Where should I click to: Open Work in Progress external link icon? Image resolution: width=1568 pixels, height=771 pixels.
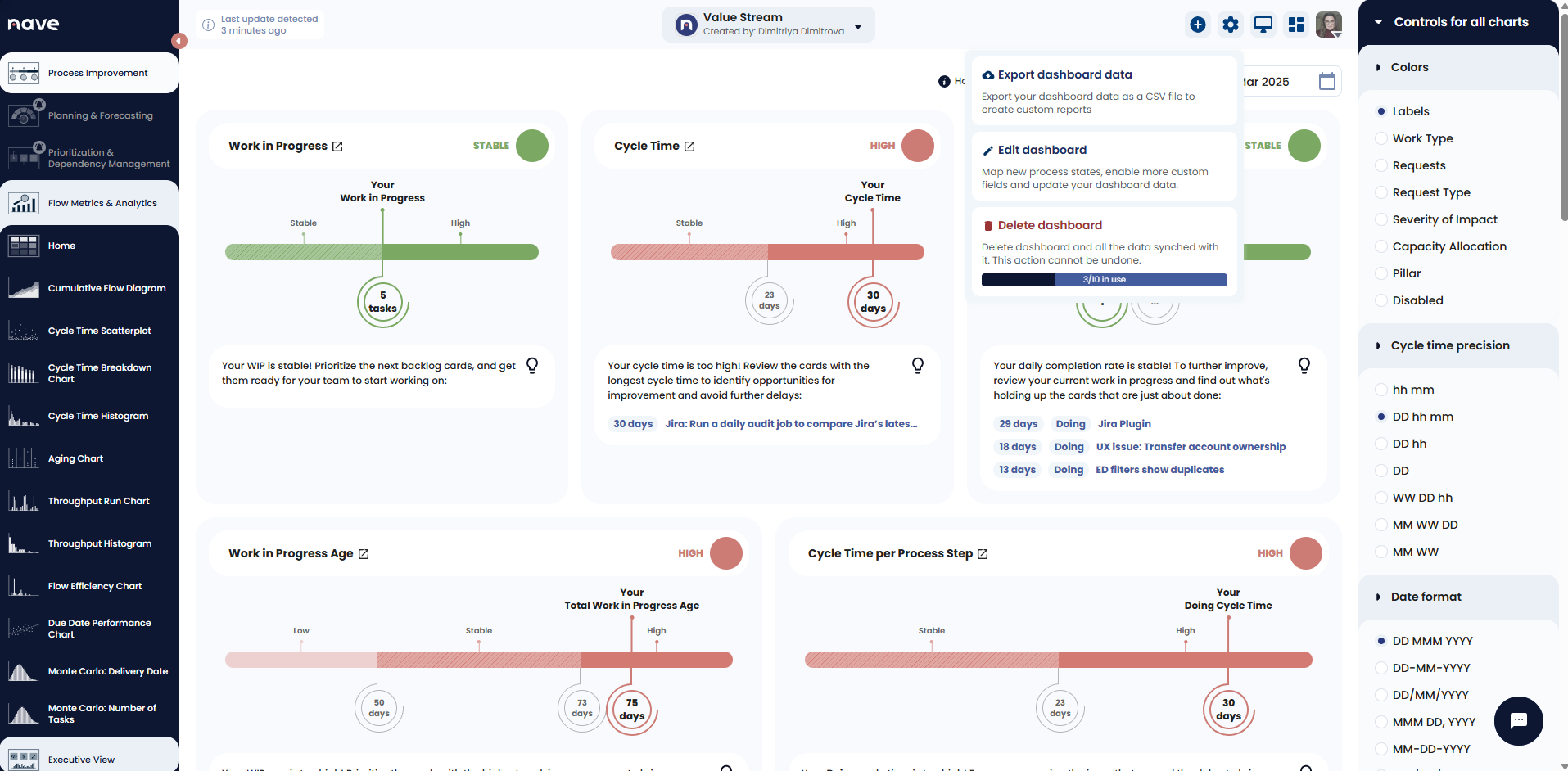[x=337, y=147]
